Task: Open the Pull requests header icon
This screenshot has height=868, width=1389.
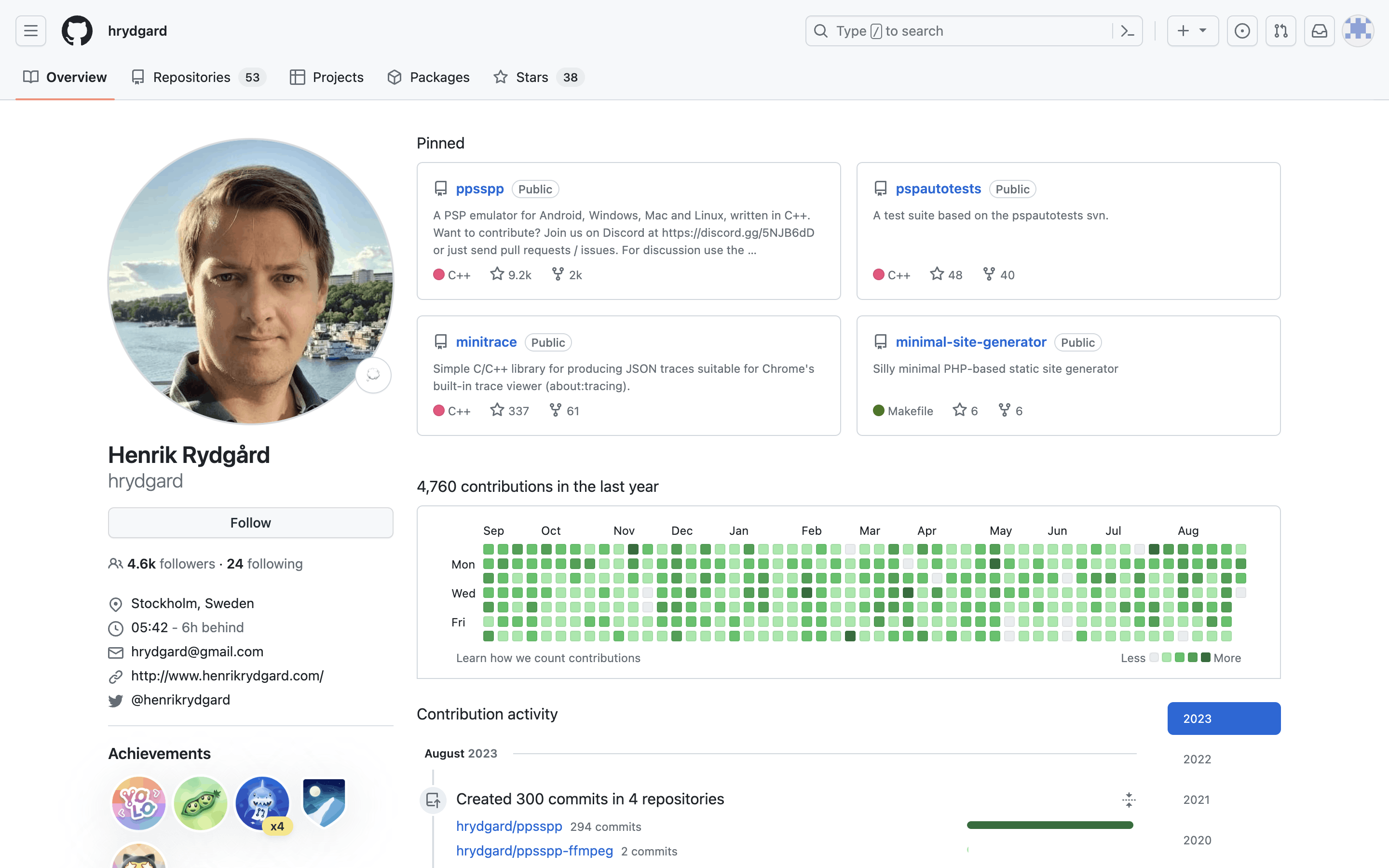Action: coord(1280,31)
